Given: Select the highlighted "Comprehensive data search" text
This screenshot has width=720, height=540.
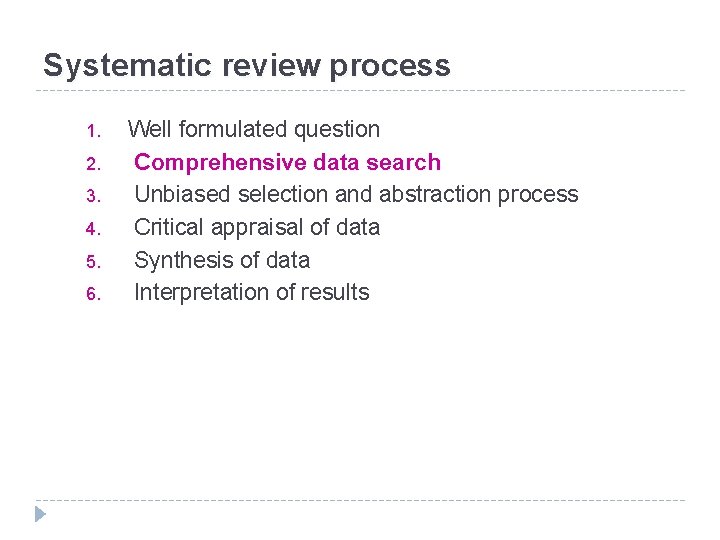Looking at the screenshot, I should [x=287, y=162].
